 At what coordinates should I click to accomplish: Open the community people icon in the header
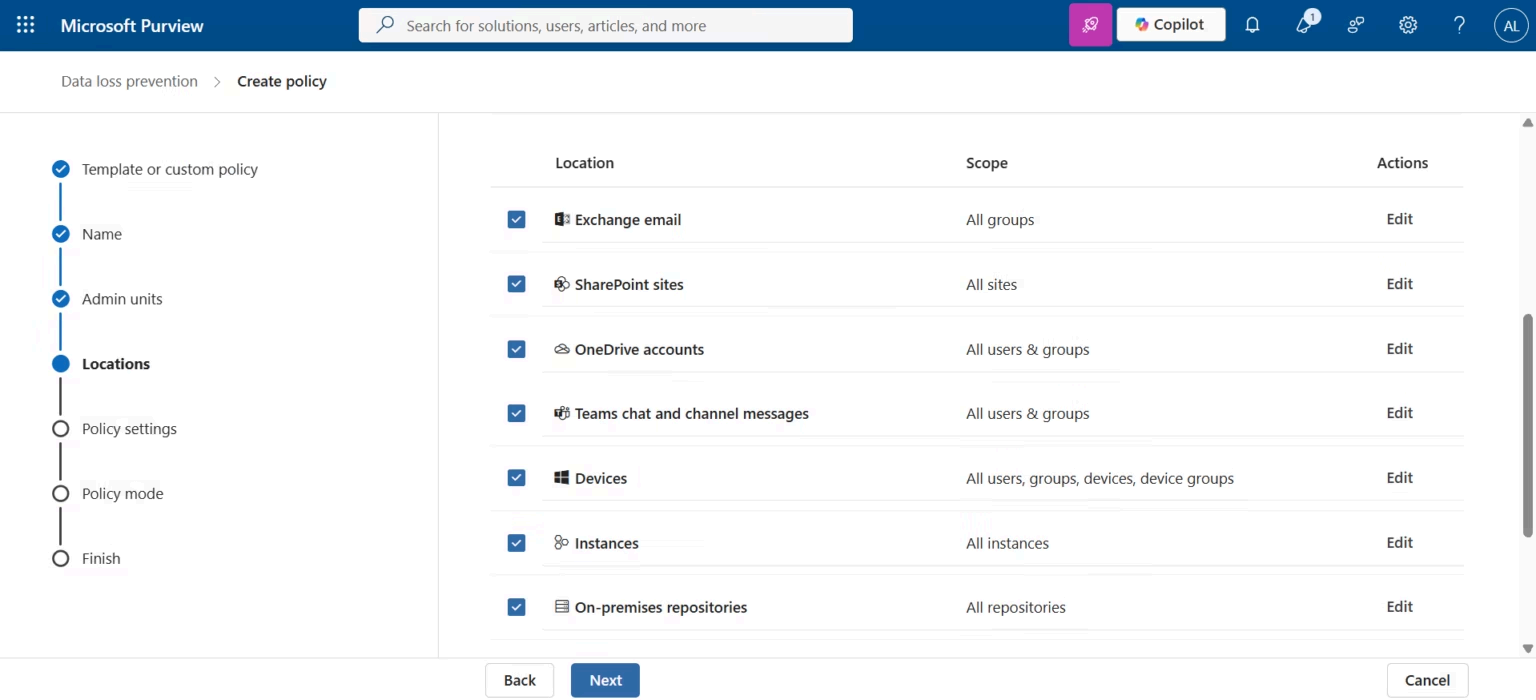pyautogui.click(x=1356, y=25)
